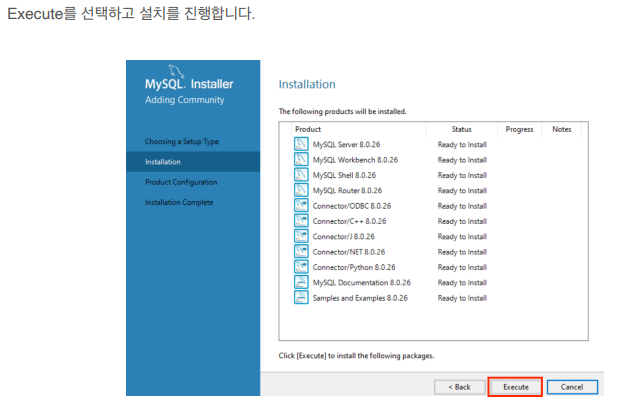Click the MySQL Shell 8.0.26 product icon
622x405 pixels.
[x=301, y=175]
